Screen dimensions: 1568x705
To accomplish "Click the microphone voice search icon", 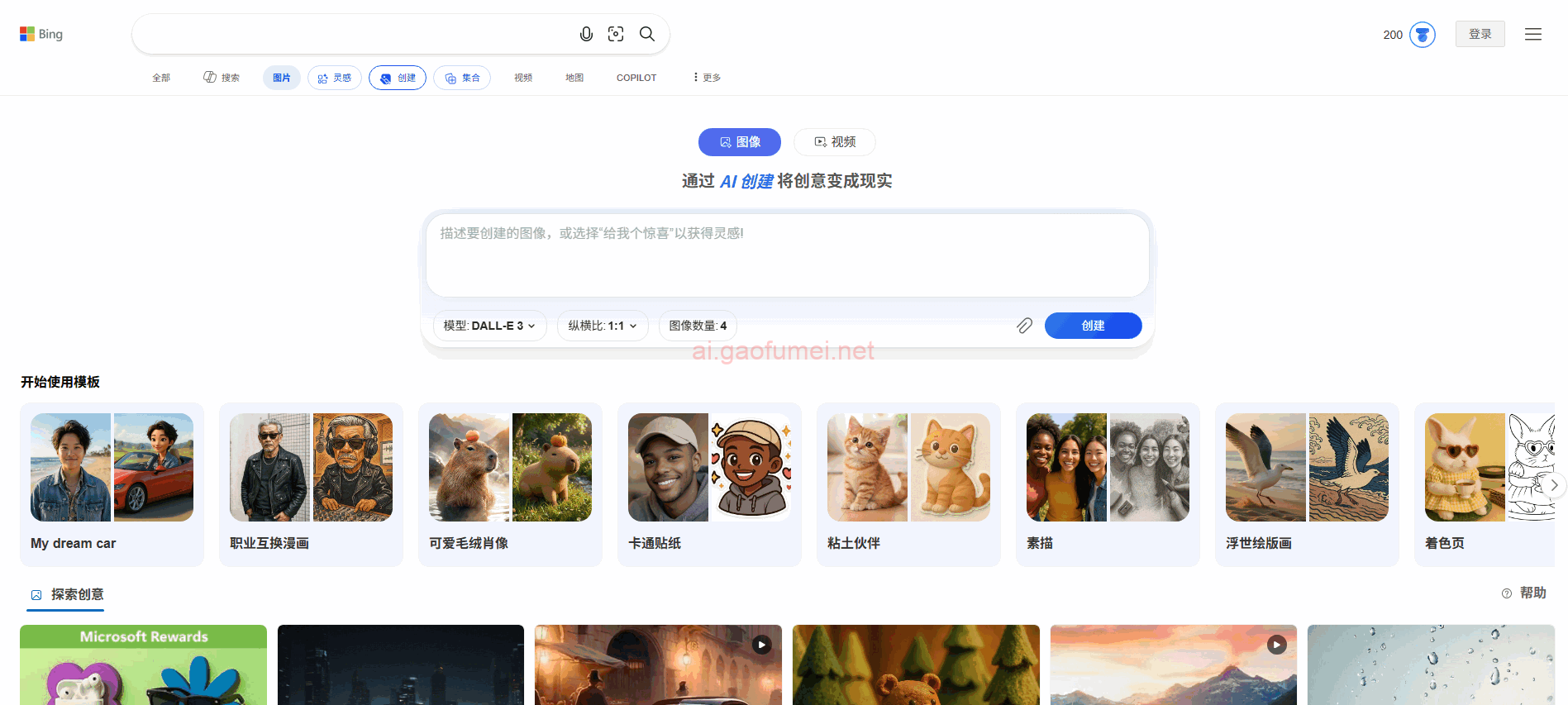I will (x=586, y=34).
